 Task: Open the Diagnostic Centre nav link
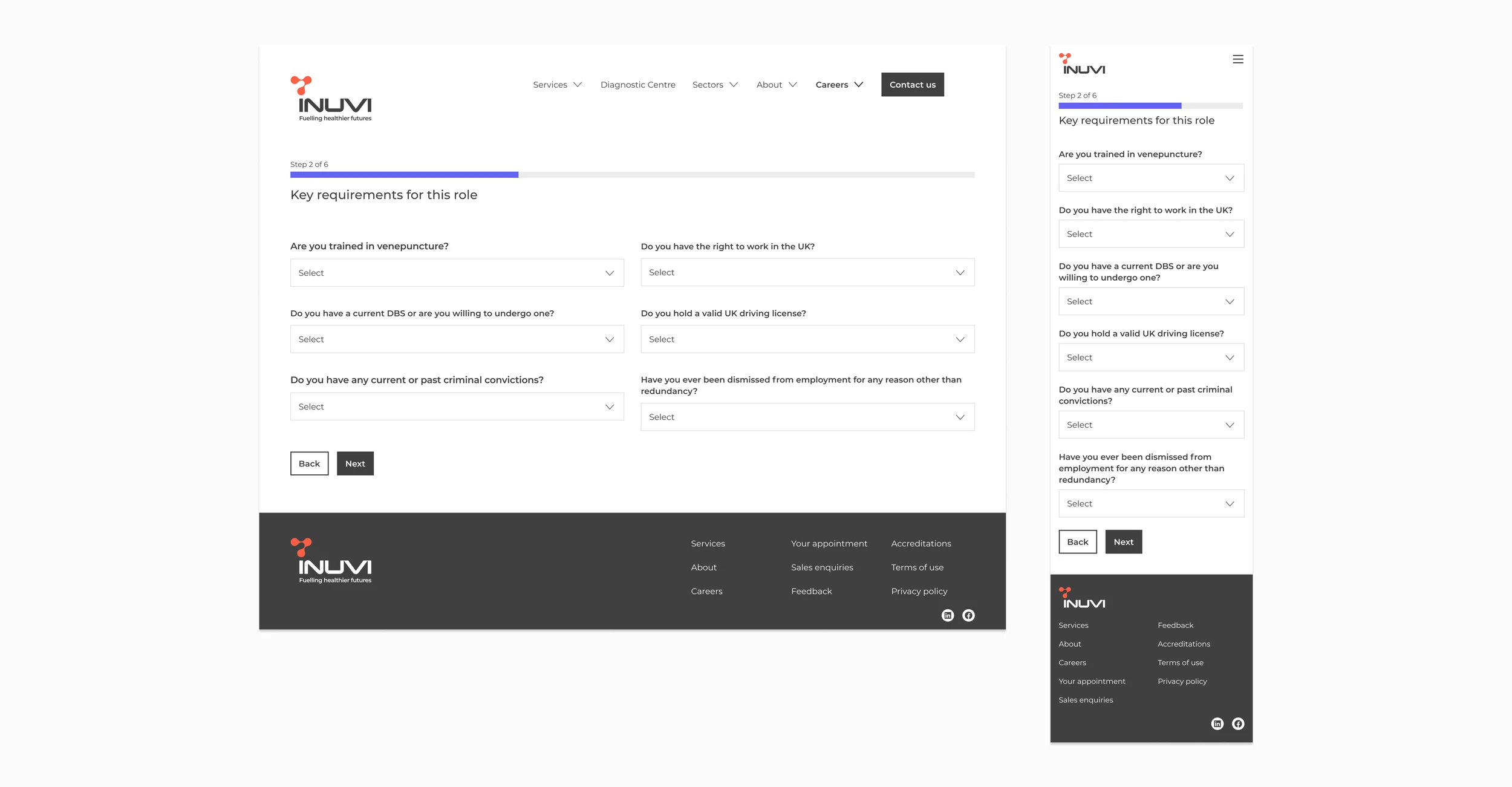(x=637, y=85)
